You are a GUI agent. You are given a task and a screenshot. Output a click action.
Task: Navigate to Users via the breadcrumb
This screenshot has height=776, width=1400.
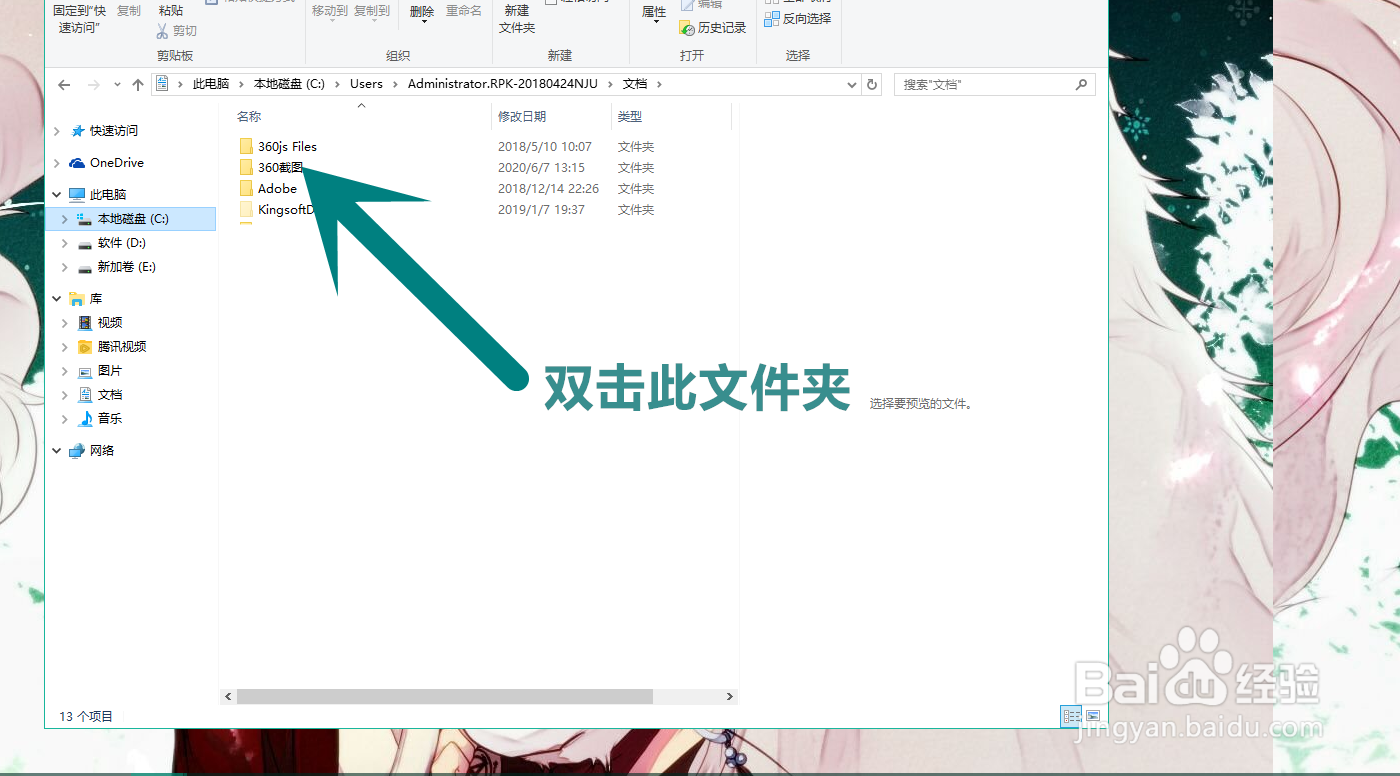(366, 84)
